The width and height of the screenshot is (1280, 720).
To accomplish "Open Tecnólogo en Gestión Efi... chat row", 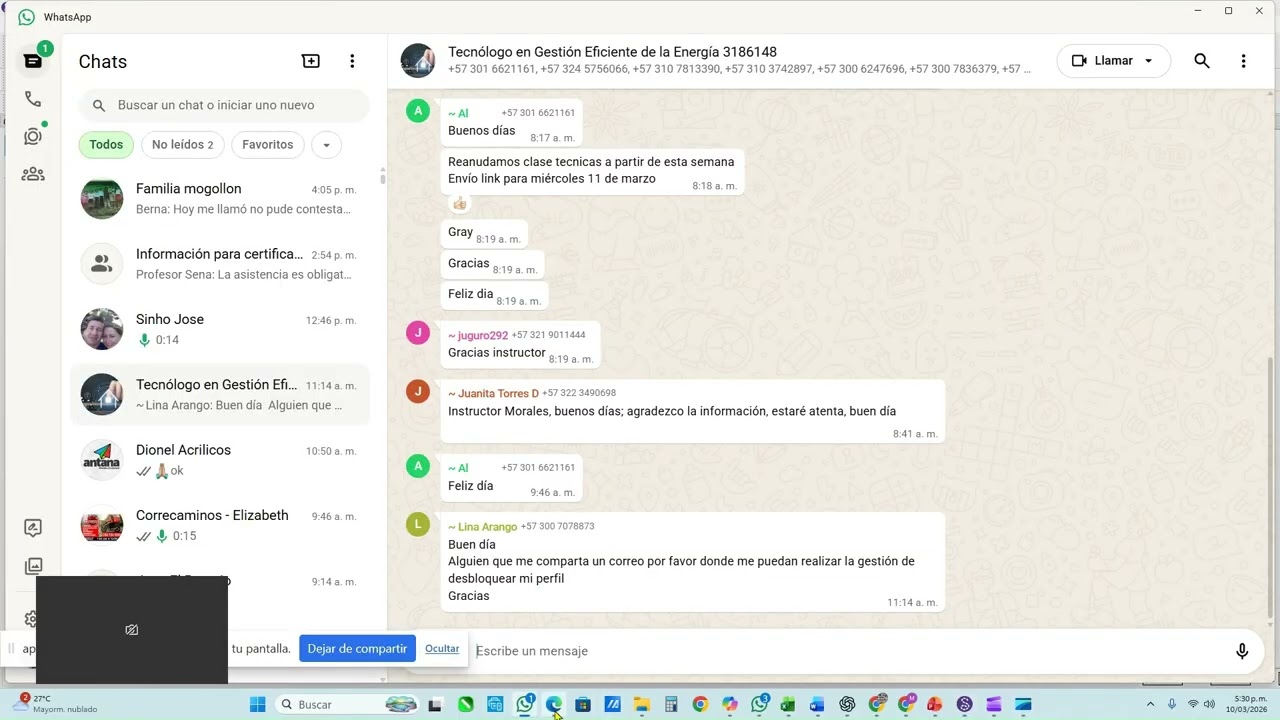I will click(x=220, y=395).
